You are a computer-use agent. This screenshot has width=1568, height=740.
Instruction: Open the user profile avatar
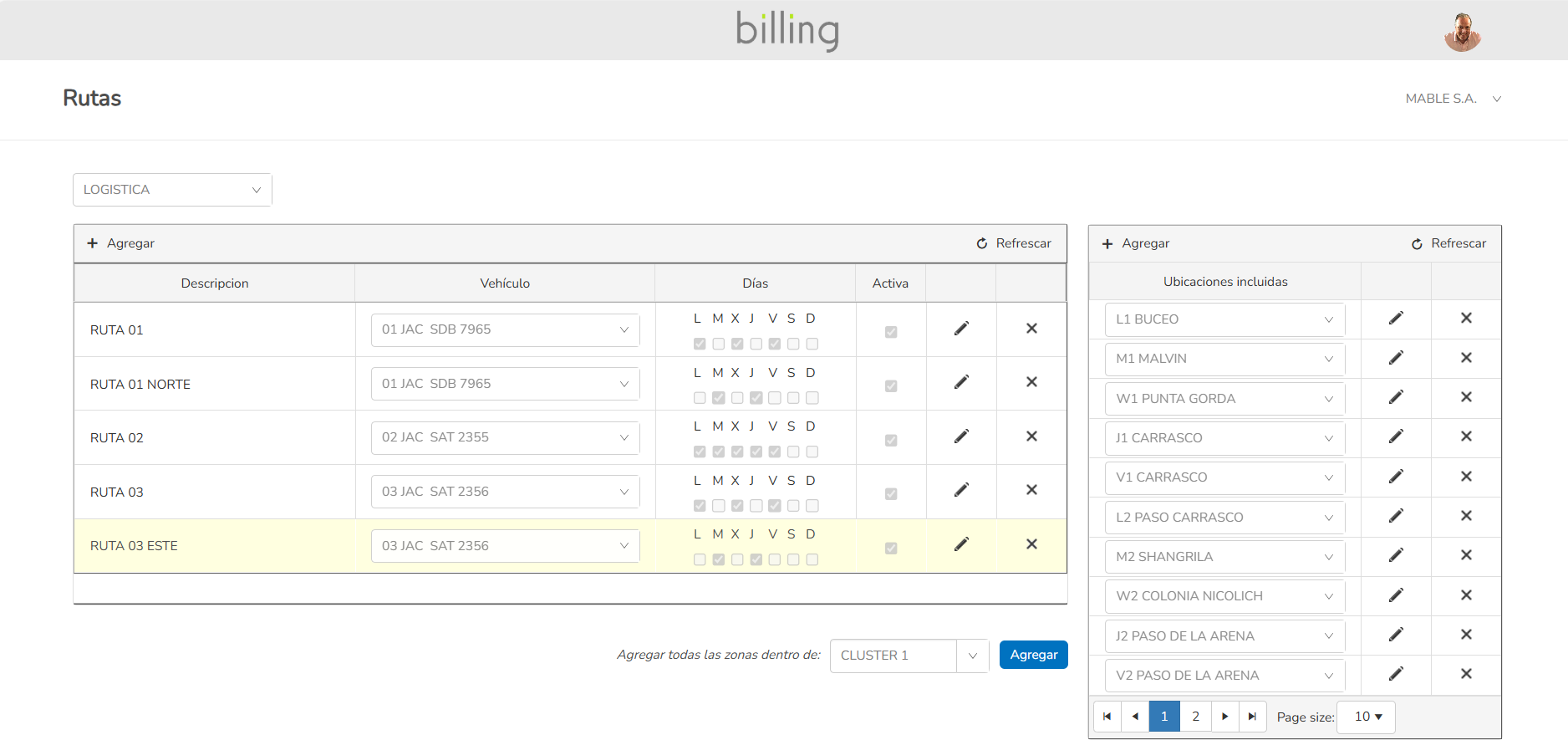coord(1462,32)
